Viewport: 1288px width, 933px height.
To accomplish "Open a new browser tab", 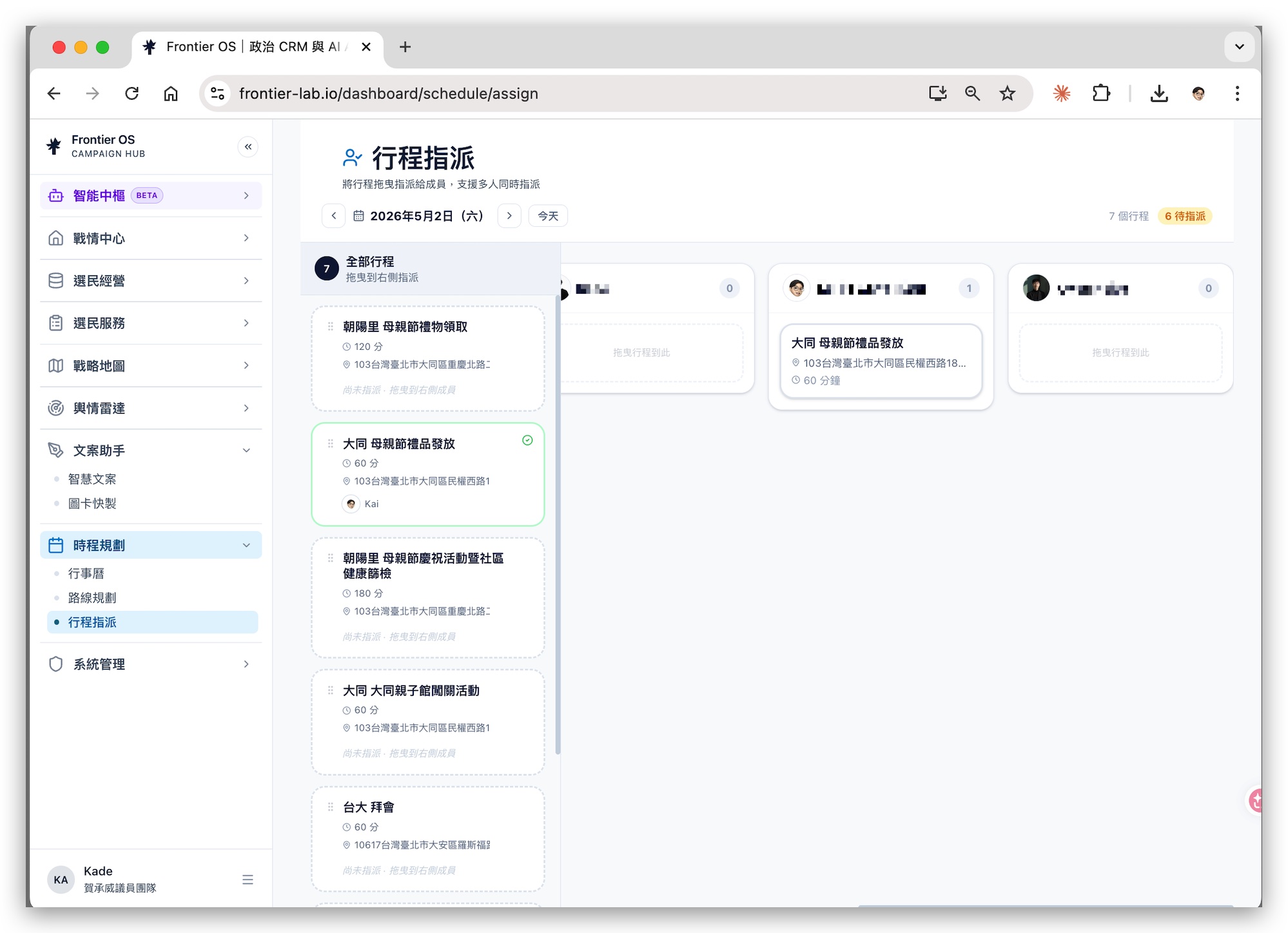I will (405, 47).
